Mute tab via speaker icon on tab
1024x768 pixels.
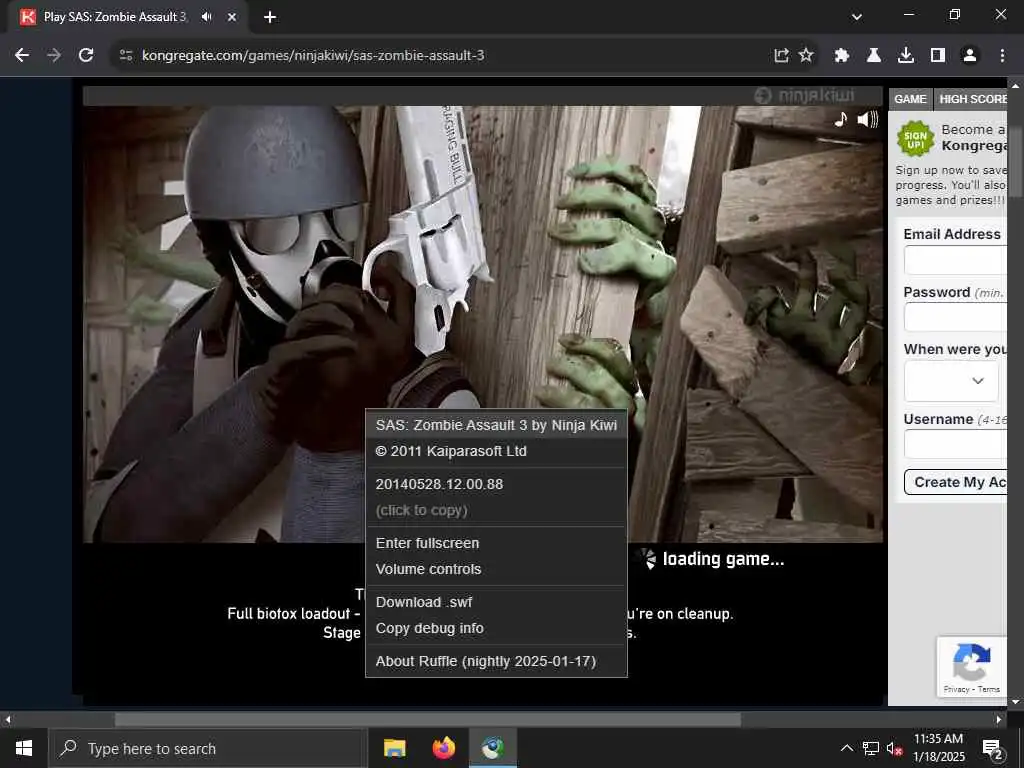[206, 17]
